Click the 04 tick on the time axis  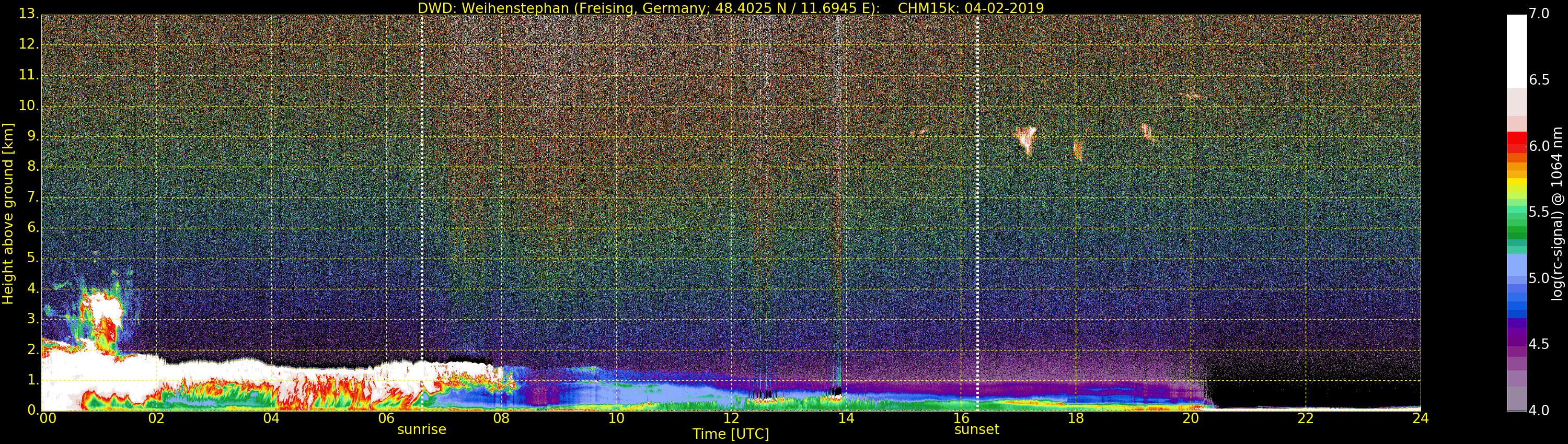pos(271,418)
